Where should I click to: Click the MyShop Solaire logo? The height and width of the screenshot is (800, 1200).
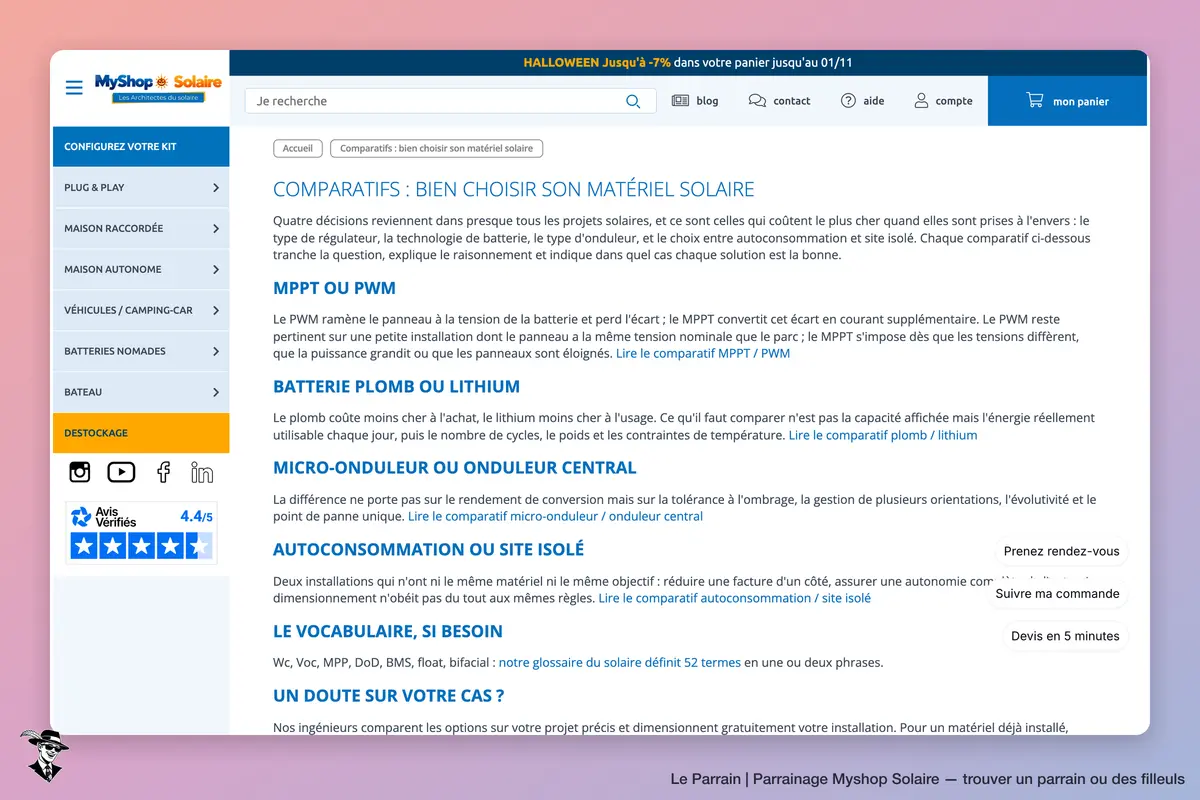pyautogui.click(x=158, y=88)
